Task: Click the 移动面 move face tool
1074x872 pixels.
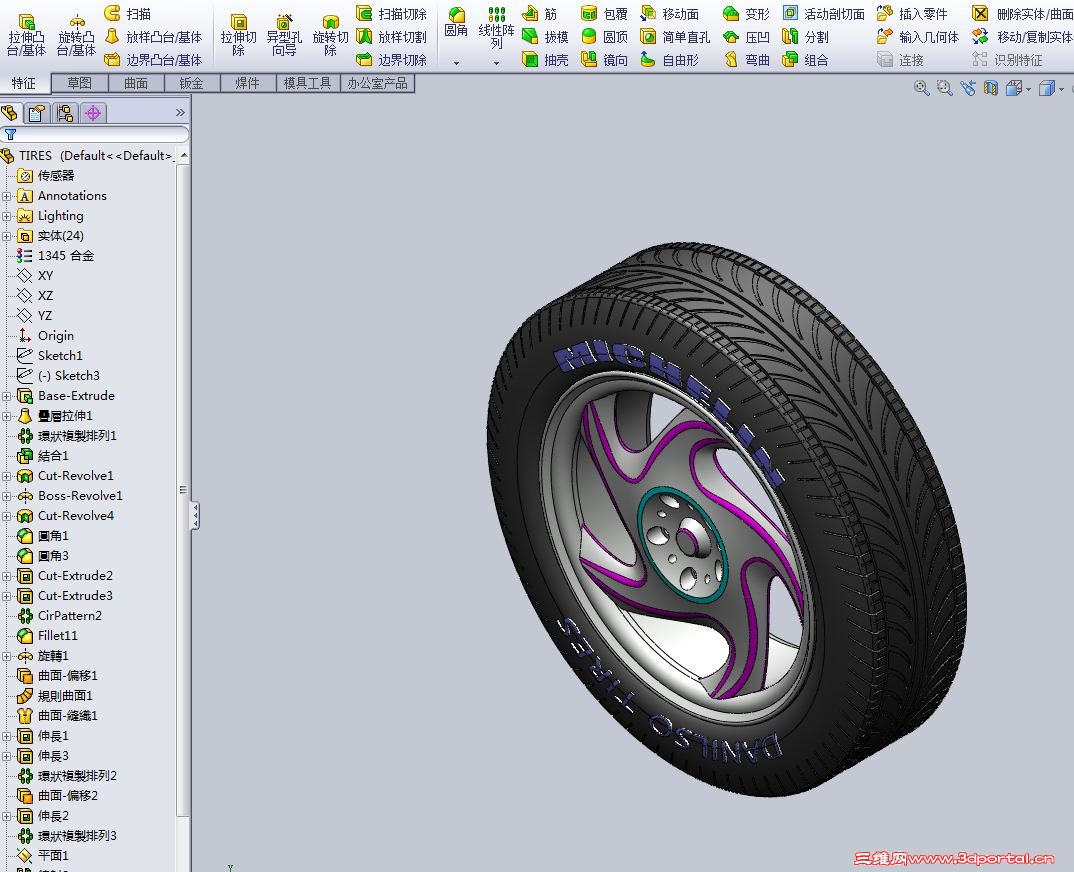Action: pyautogui.click(x=670, y=14)
